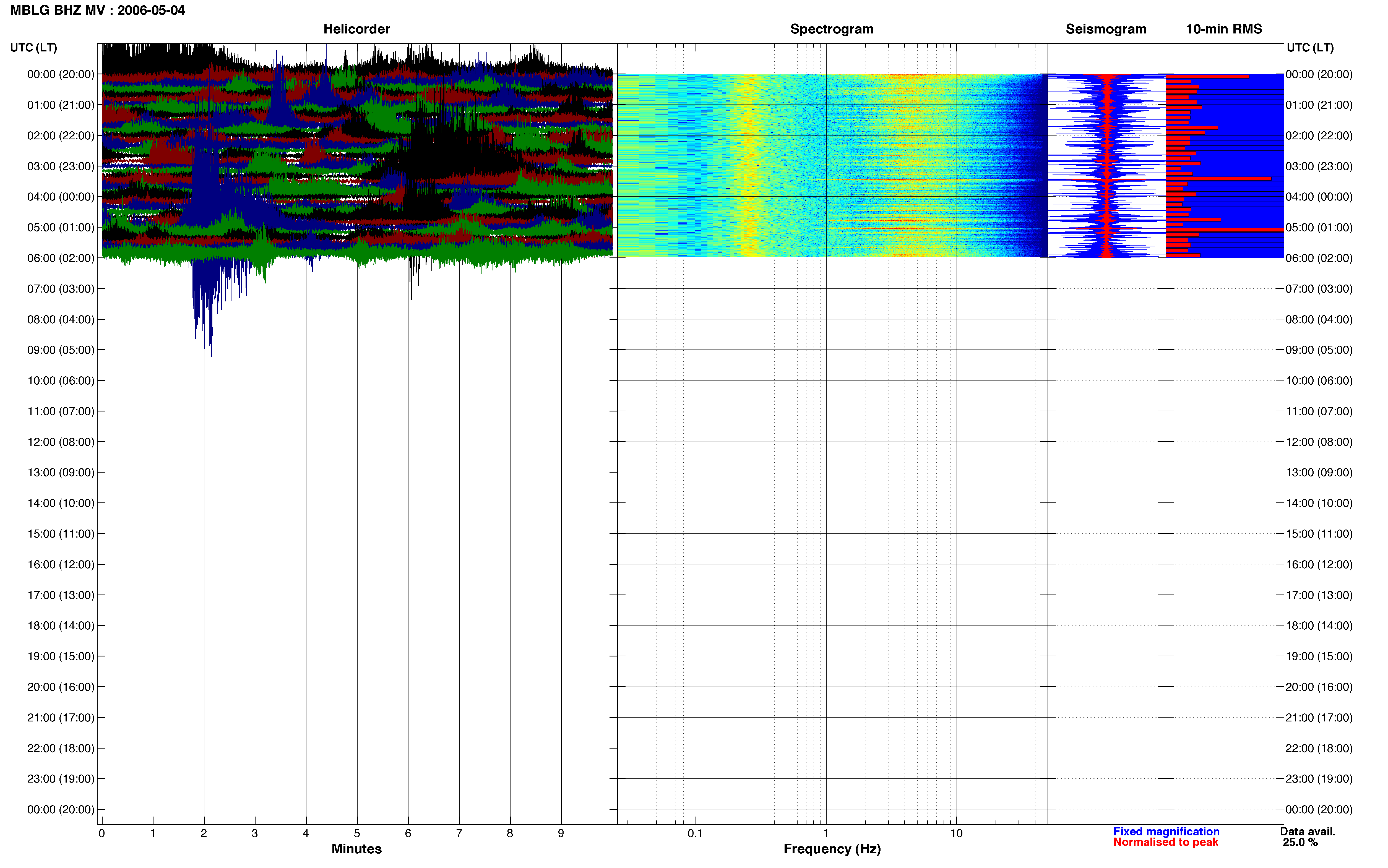Screen dimensions: 1388x868
Task: Click the frequency tick label '1'
Action: (826, 833)
